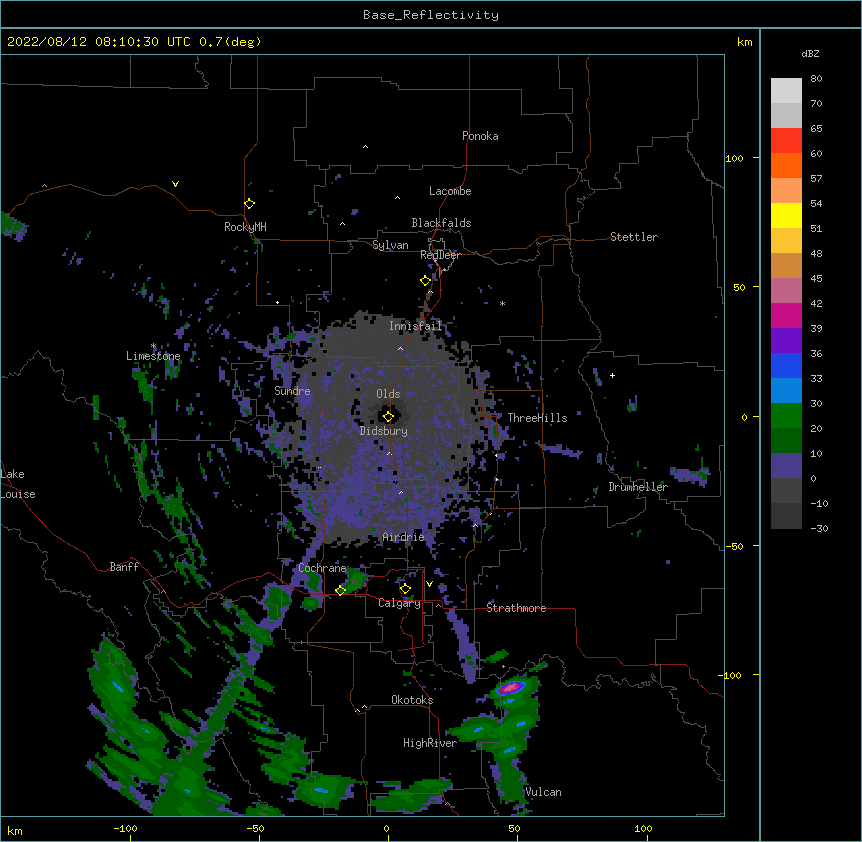Click the orange 57-60 dBZ legend swatch

786,165
